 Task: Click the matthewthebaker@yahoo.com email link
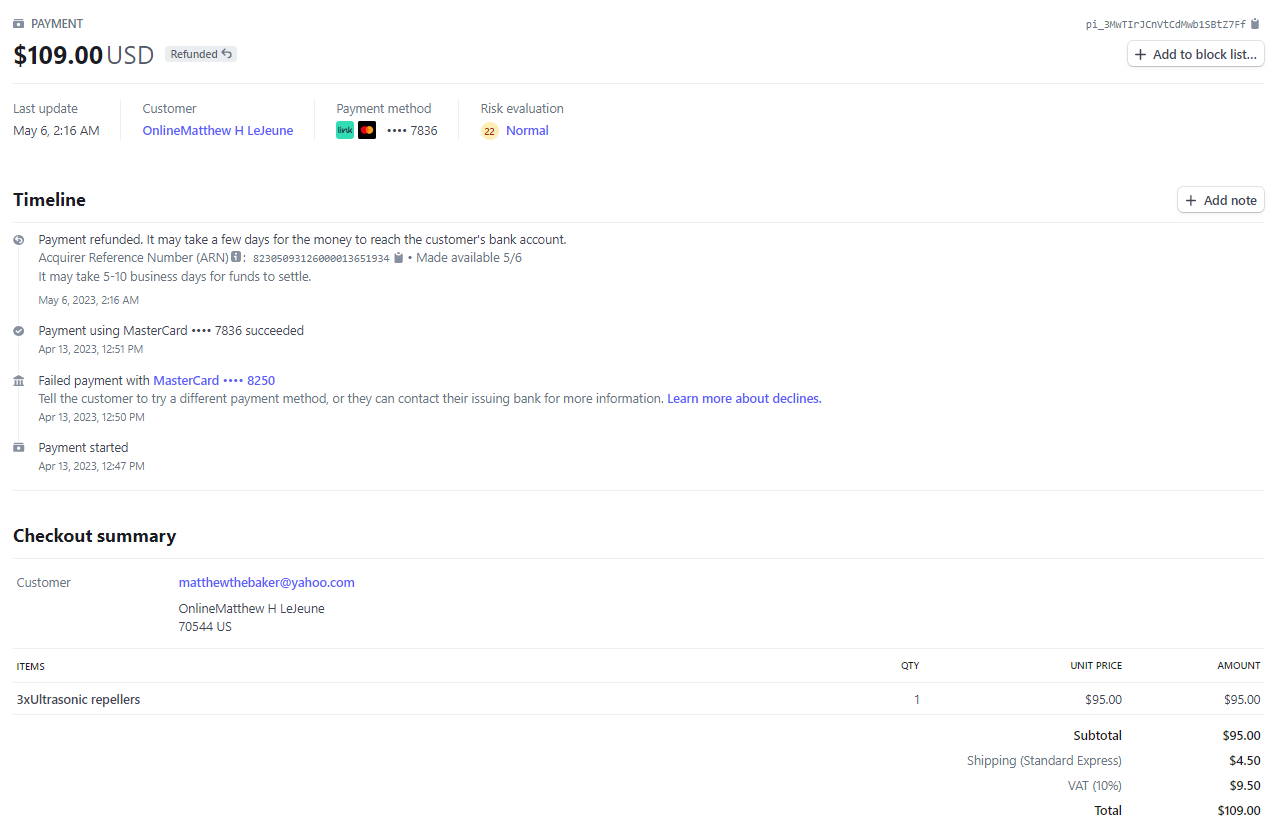[266, 583]
